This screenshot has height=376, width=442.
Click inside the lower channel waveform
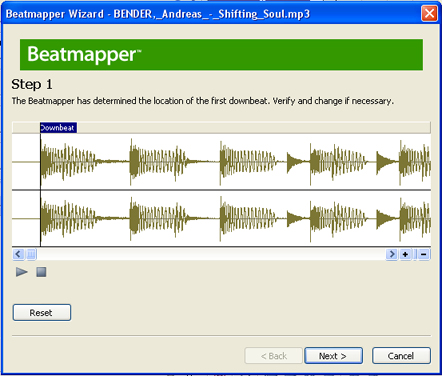[221, 219]
